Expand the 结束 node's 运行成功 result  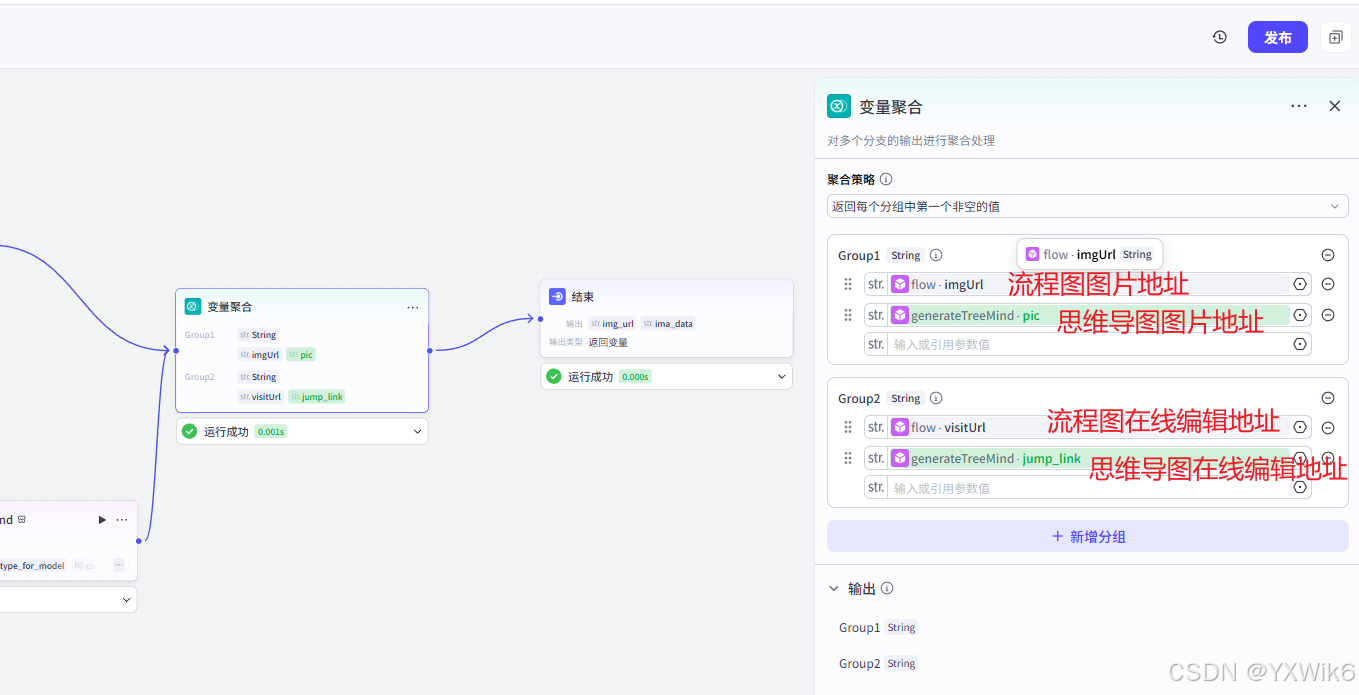(782, 377)
